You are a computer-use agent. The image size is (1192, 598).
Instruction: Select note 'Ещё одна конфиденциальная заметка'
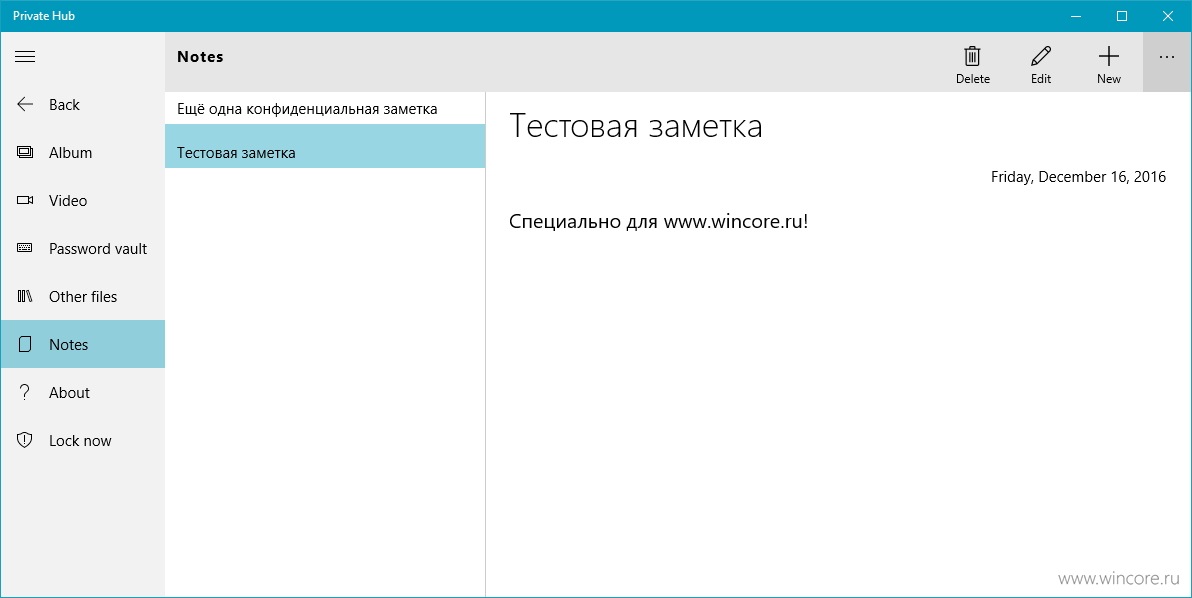coord(325,109)
